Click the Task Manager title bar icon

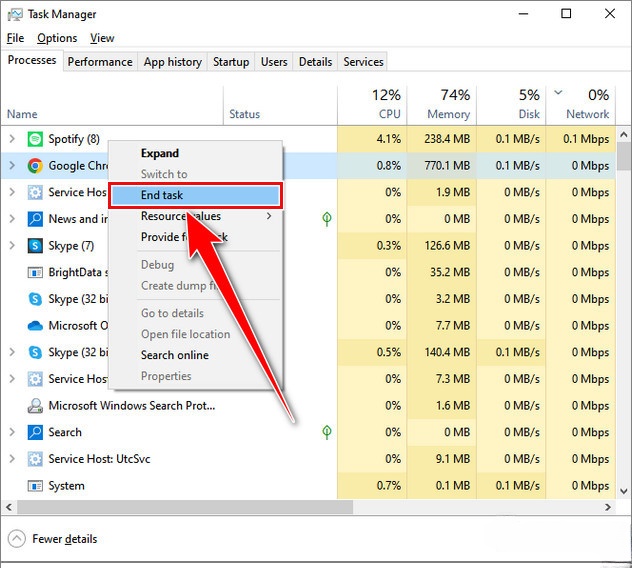point(15,15)
